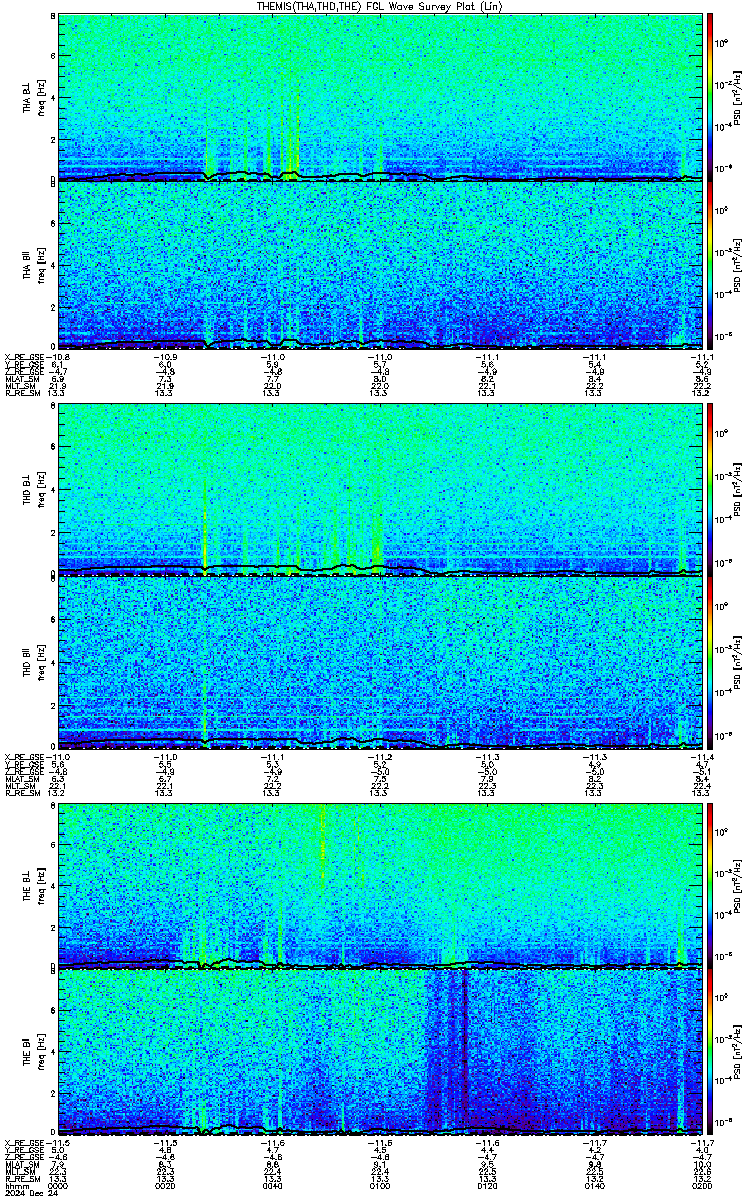Viewport: 750px width, 1200px height.
Task: Click the frequency tick 4 on the THD B-perpendicular axis
Action: [51, 491]
